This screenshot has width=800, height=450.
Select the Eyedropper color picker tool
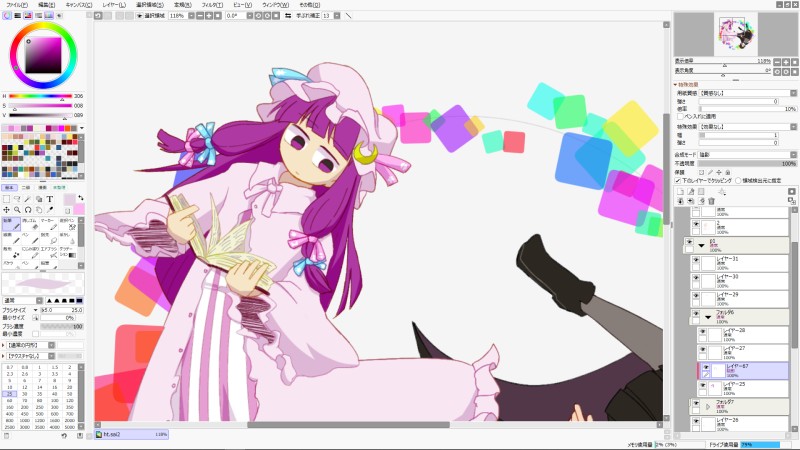(49, 210)
